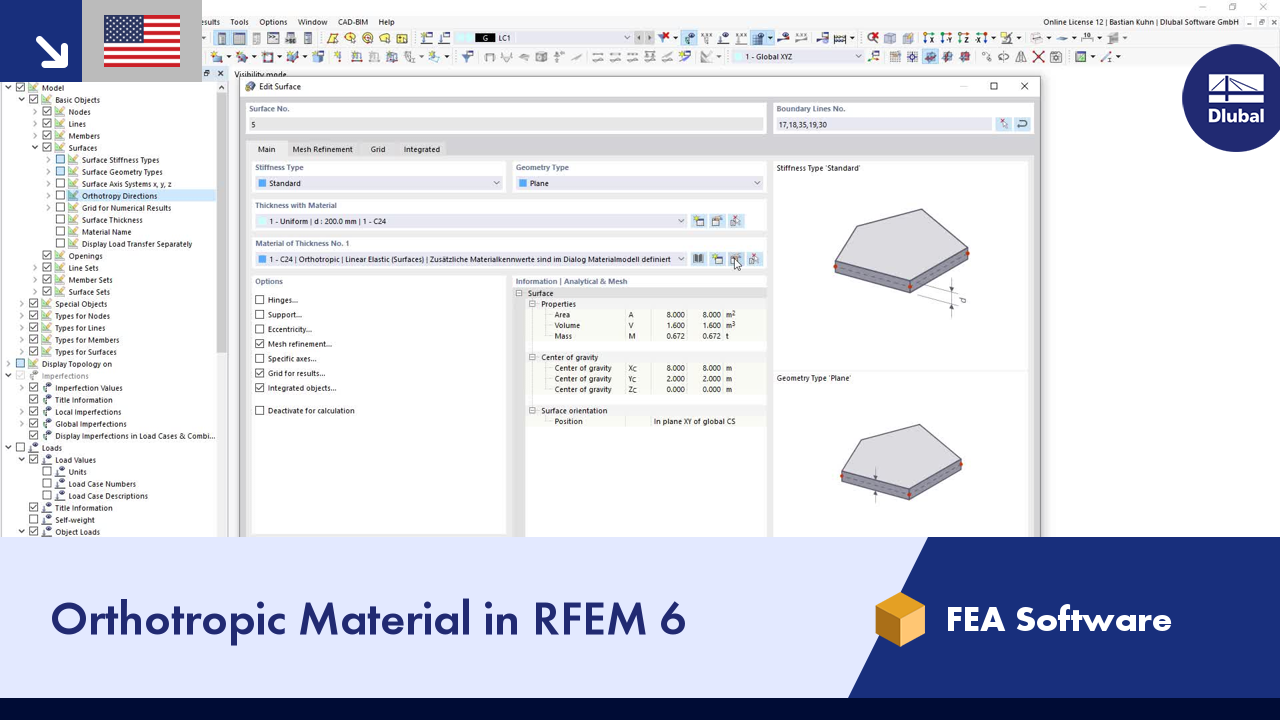1280x720 pixels.
Task: Enable the Eccentricity option checkbox
Action: click(x=260, y=329)
